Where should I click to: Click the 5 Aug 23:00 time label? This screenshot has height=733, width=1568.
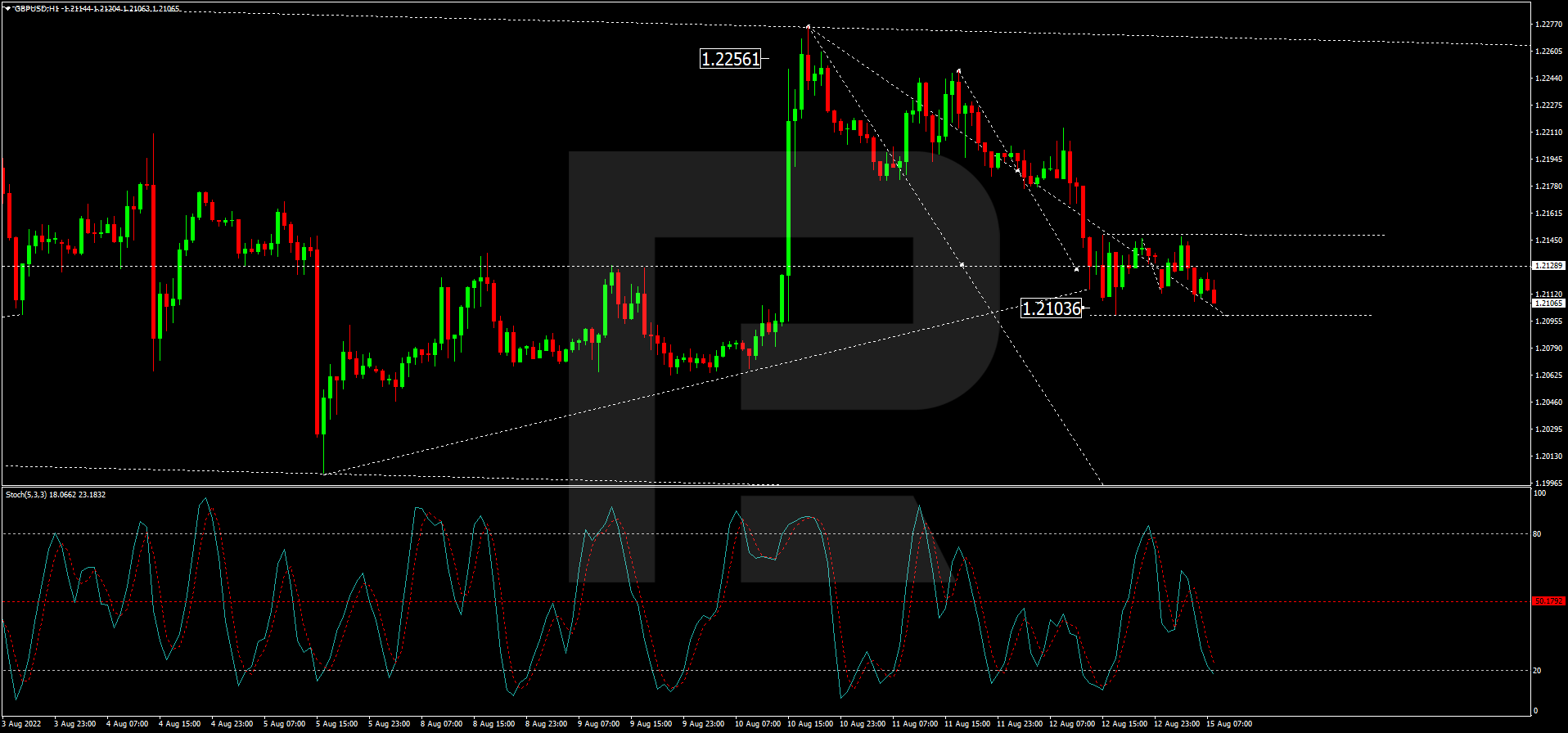coord(390,724)
